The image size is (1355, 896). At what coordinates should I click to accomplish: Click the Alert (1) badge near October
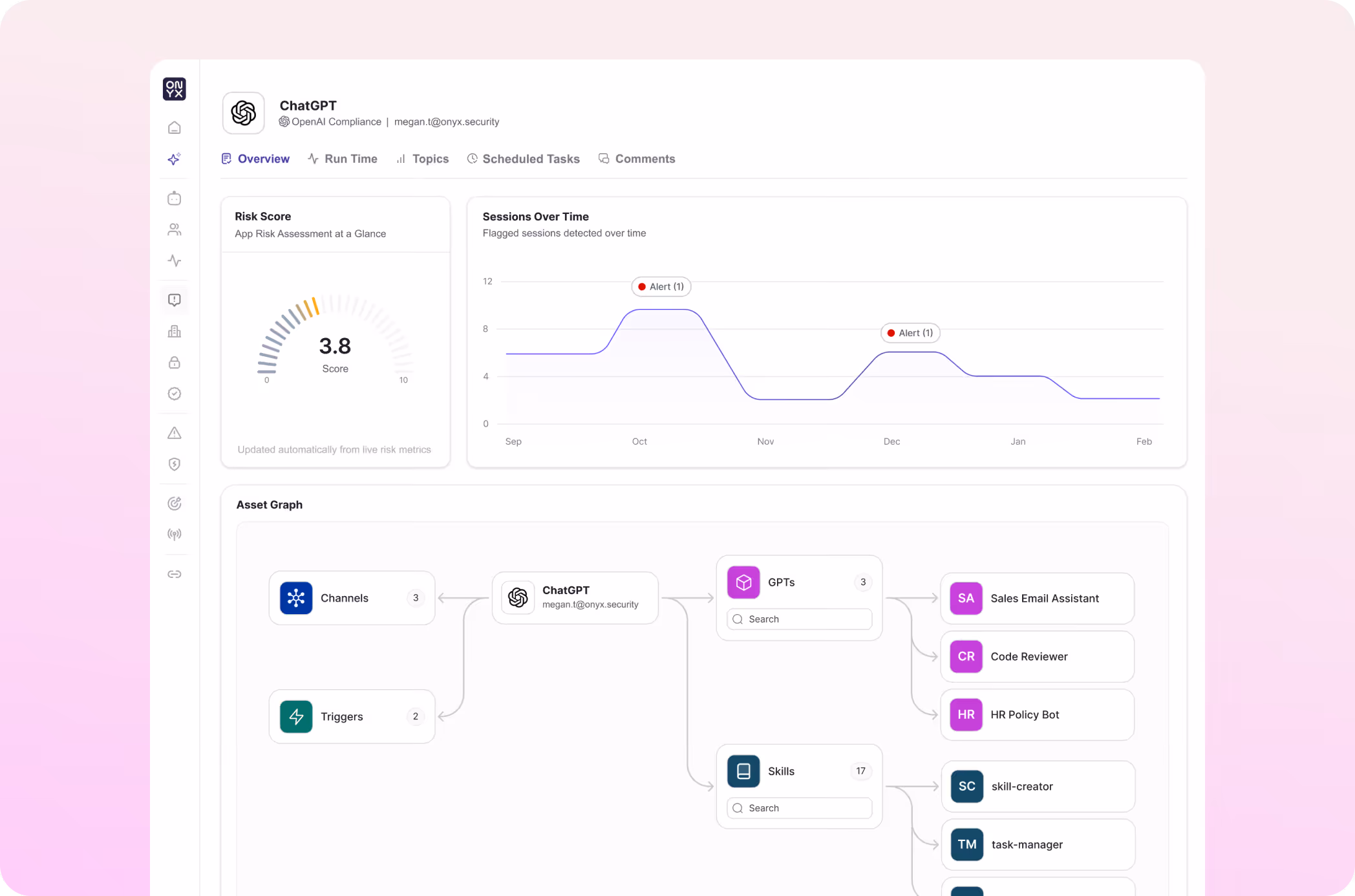(661, 287)
